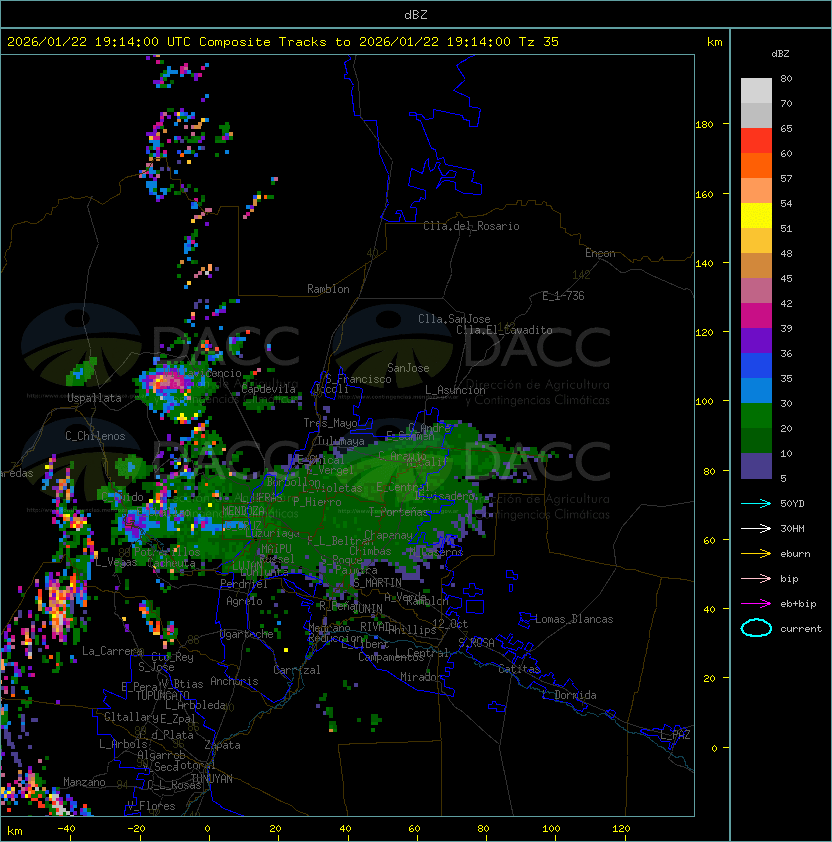This screenshot has height=842, width=832.
Task: Pick the red 60-65 dBZ swatch
Action: [756, 141]
